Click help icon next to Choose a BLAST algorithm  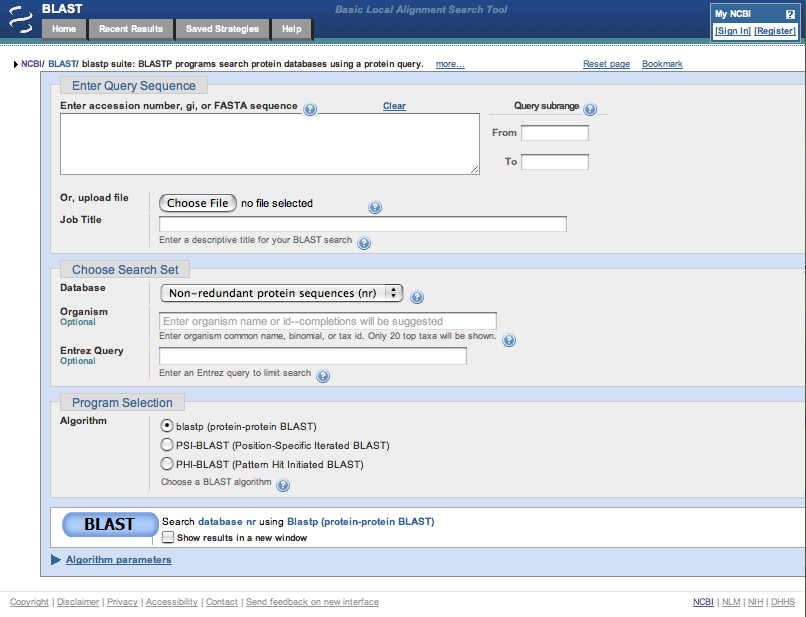(x=283, y=485)
